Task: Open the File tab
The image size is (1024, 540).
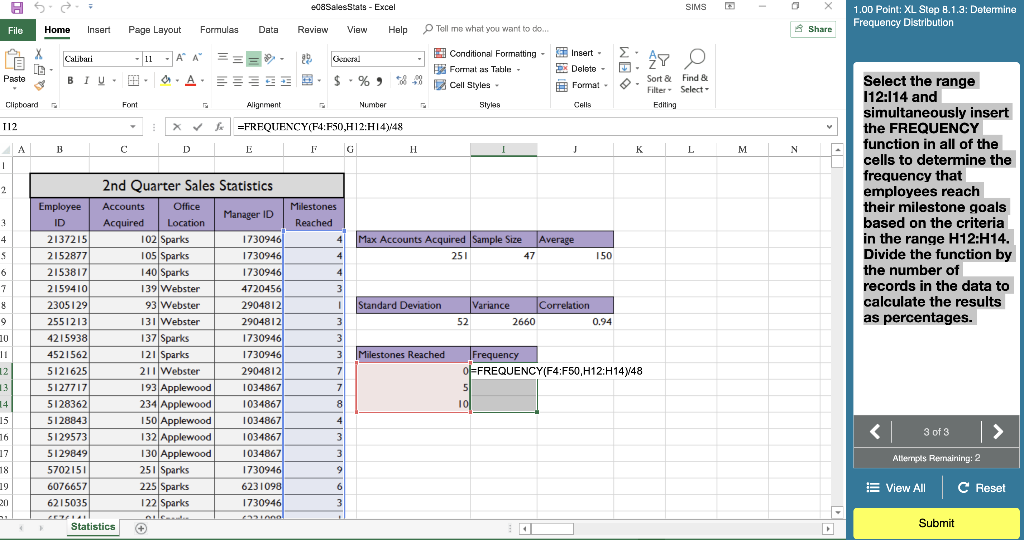Action: [x=16, y=30]
